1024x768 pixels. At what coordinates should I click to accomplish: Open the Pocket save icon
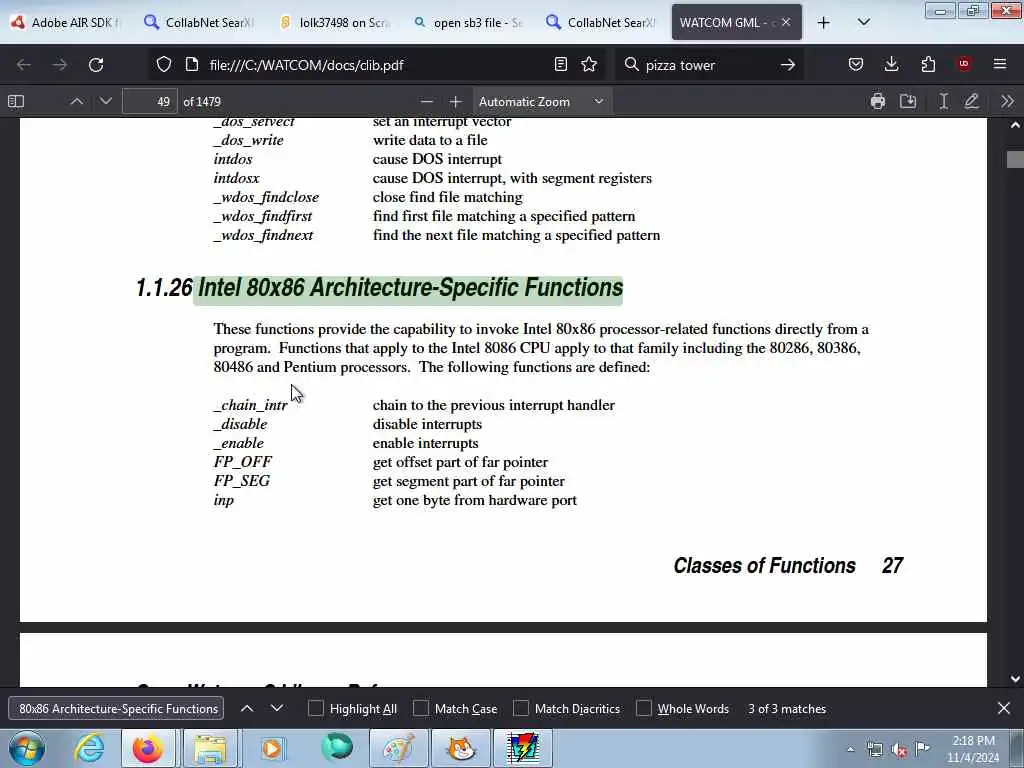pyautogui.click(x=856, y=64)
